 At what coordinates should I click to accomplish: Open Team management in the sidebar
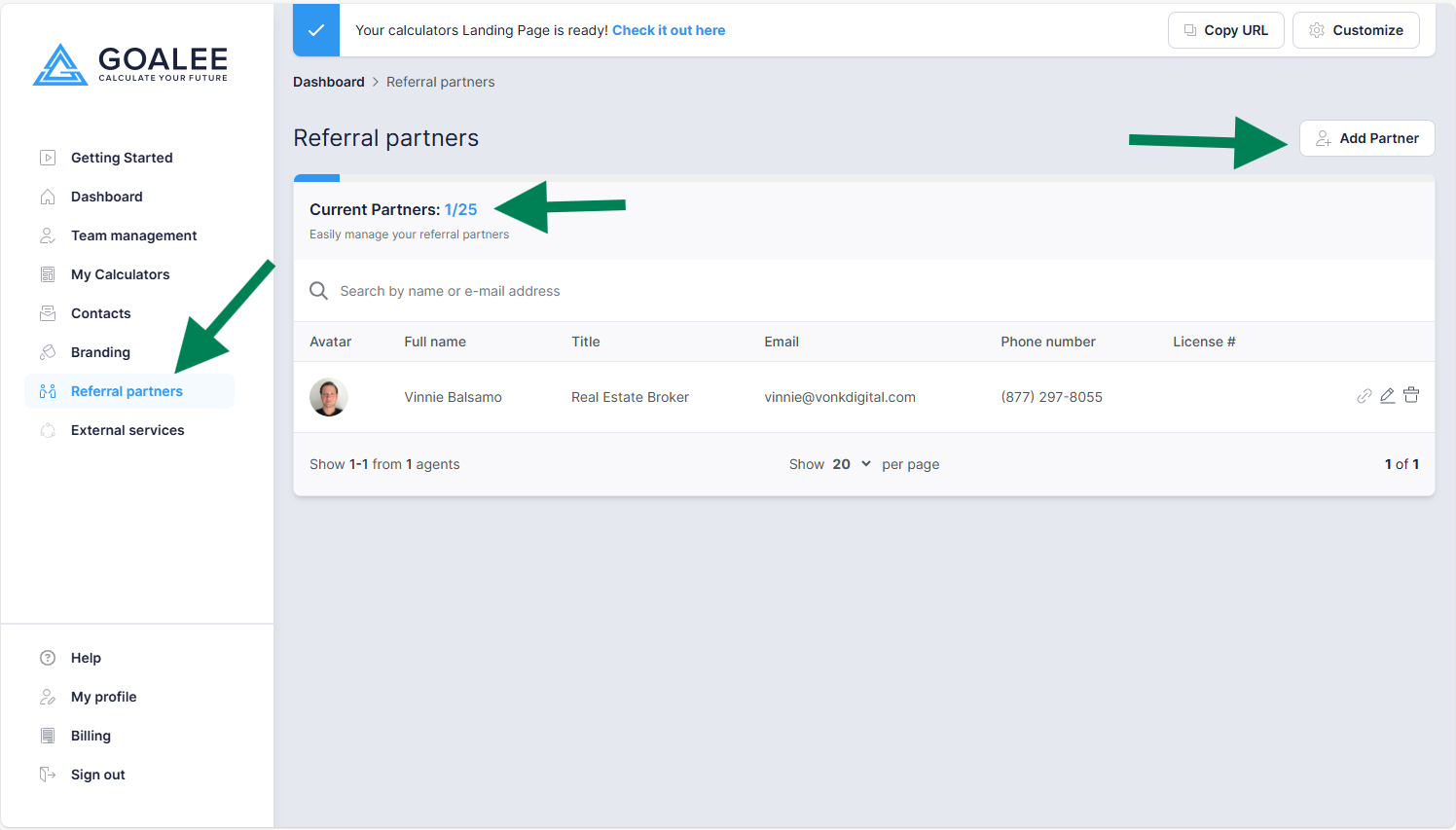click(133, 235)
